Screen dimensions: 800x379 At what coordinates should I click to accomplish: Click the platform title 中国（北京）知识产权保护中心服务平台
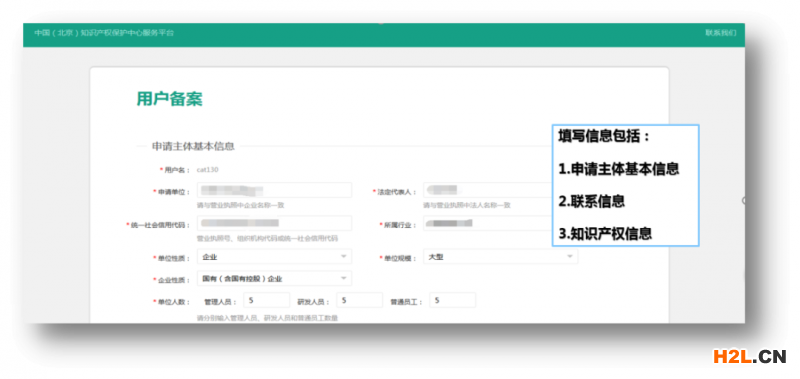(x=104, y=33)
